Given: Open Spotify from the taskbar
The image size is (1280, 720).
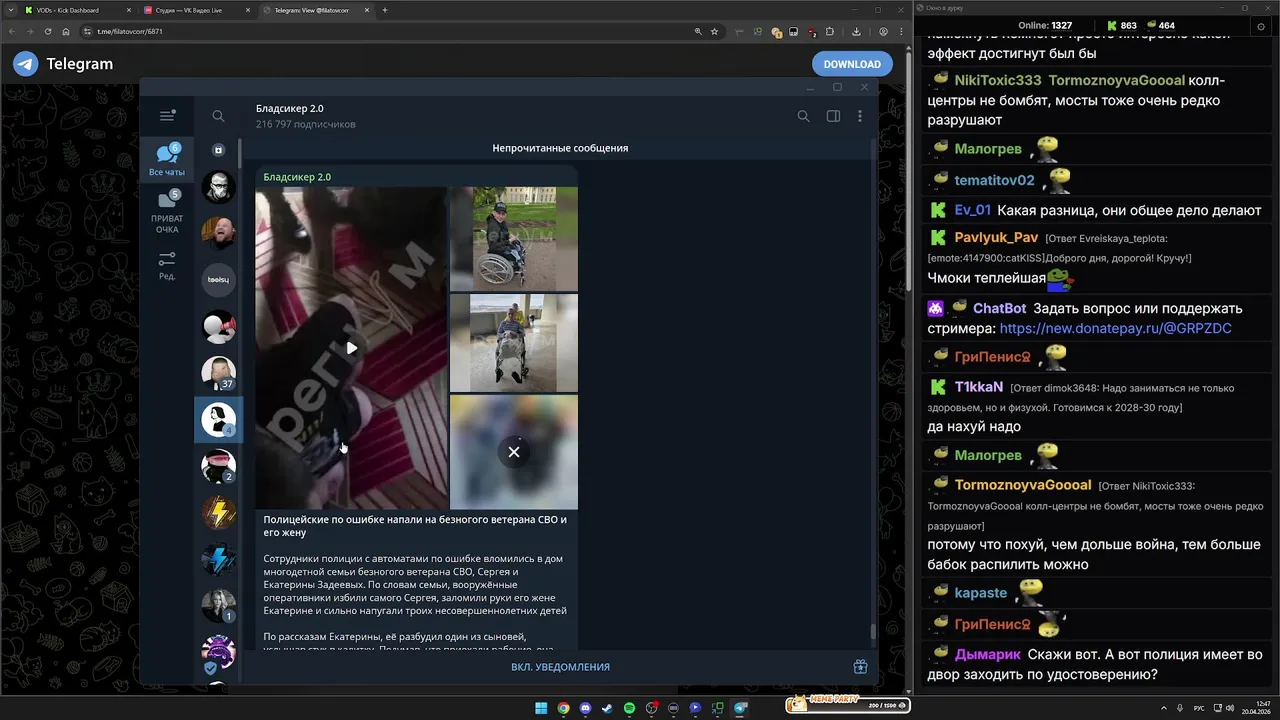Looking at the screenshot, I should (629, 708).
